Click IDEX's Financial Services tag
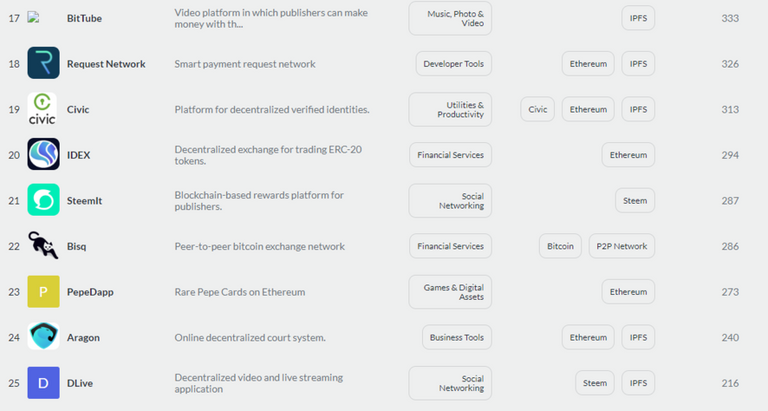The image size is (768, 411). pos(450,155)
